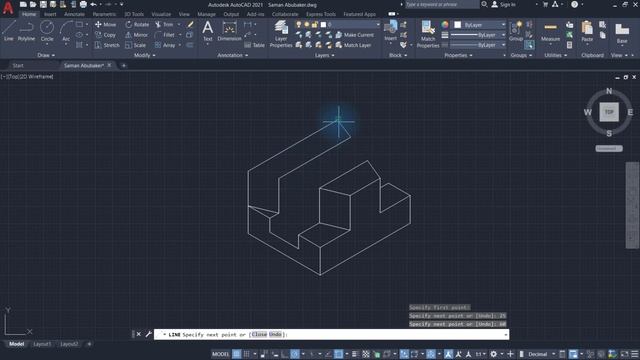Open the Home ribbon tab
The height and width of the screenshot is (360, 640).
pyautogui.click(x=29, y=14)
